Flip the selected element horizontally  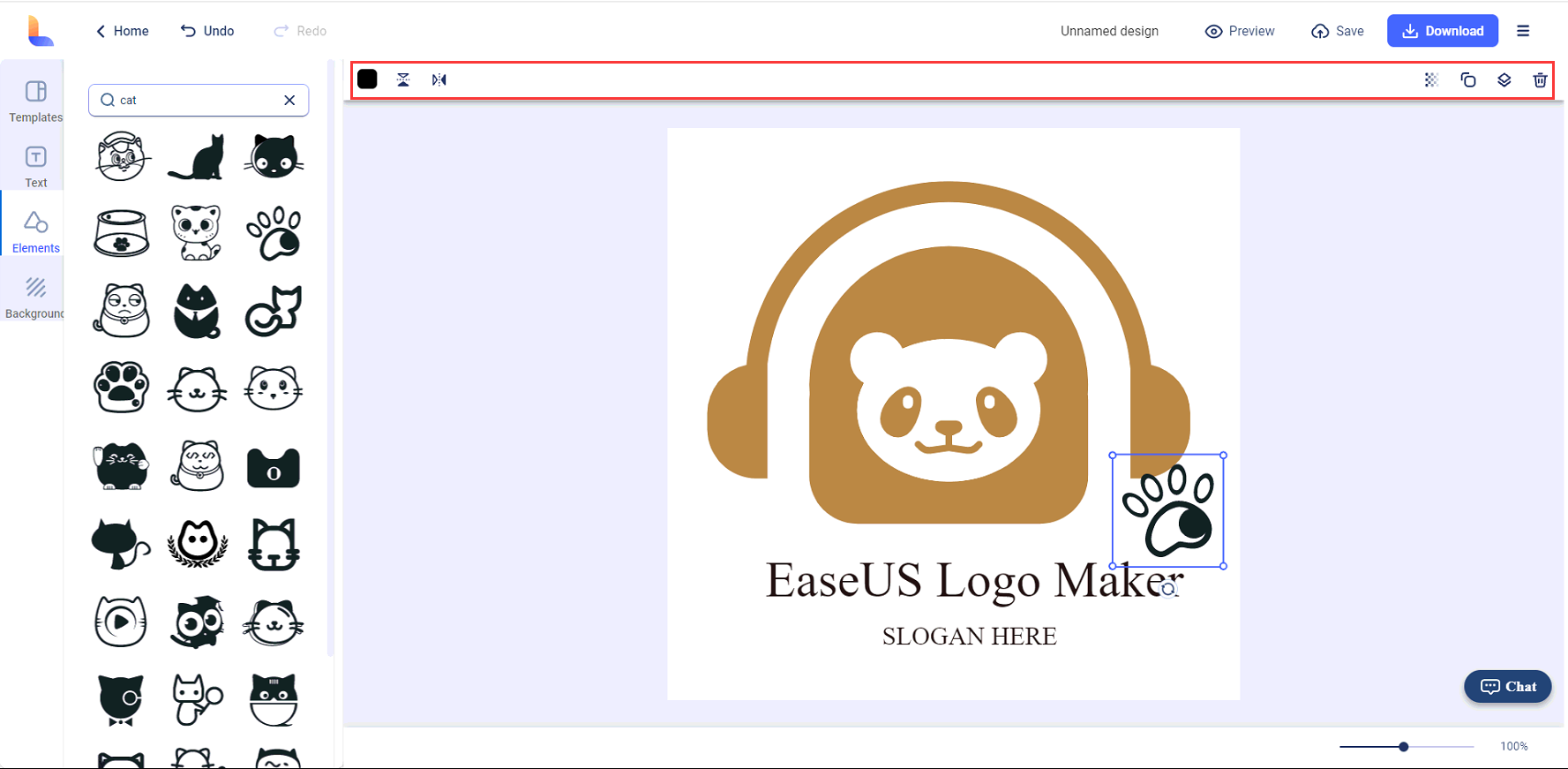[439, 79]
